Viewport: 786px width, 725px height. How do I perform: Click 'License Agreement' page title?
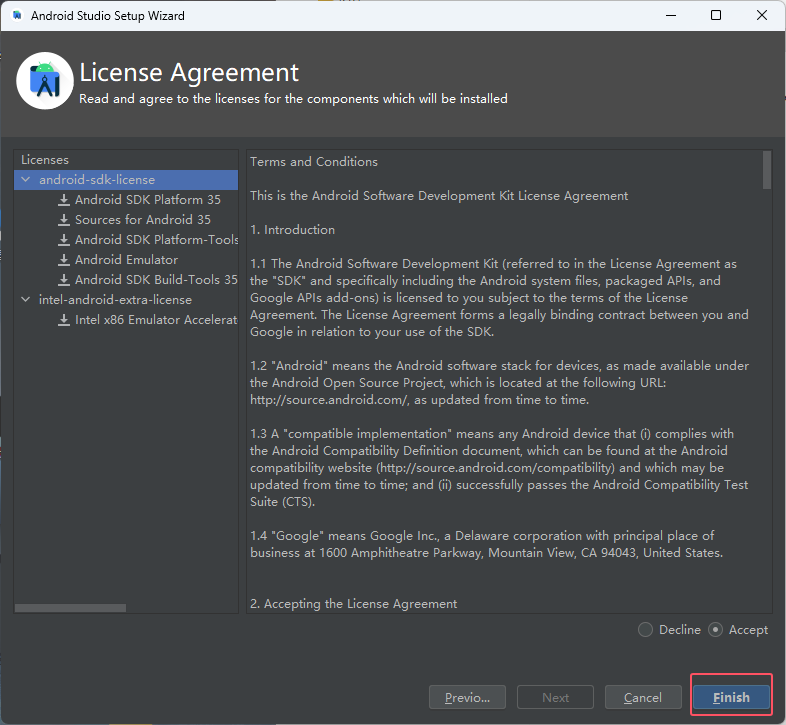point(189,73)
